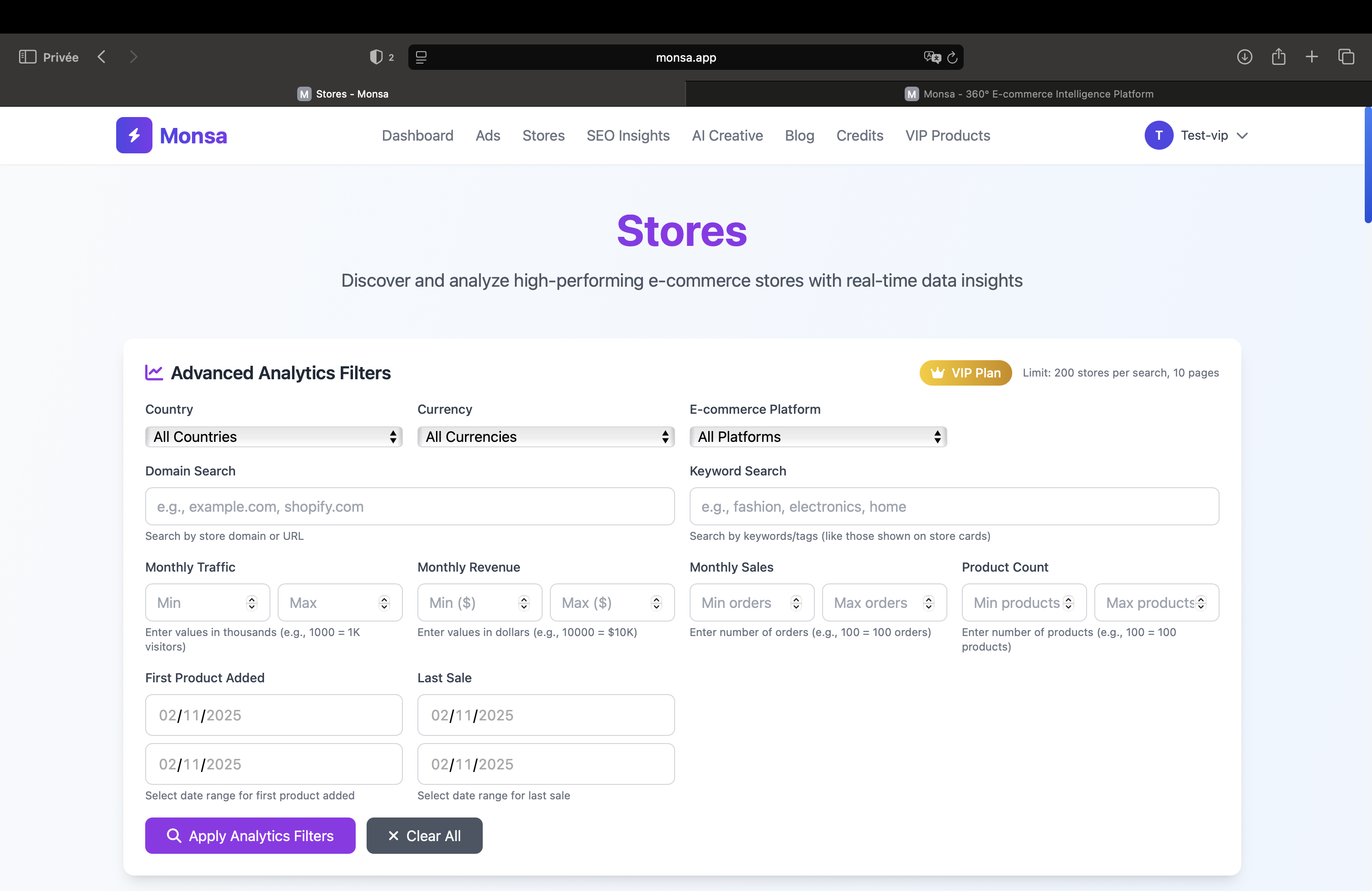
Task: Open the Ads nav item
Action: point(488,136)
